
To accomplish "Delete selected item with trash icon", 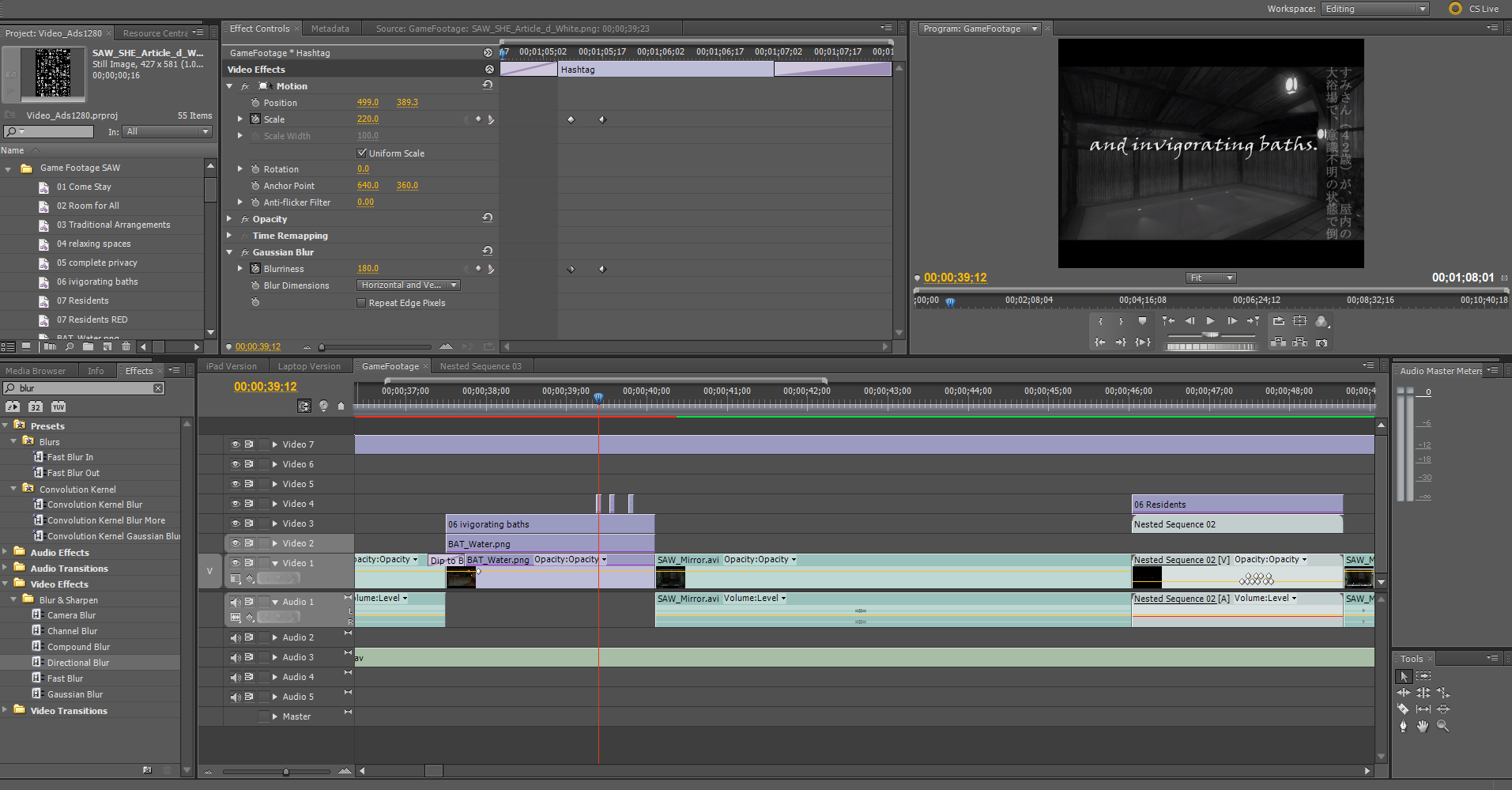I will tap(126, 346).
